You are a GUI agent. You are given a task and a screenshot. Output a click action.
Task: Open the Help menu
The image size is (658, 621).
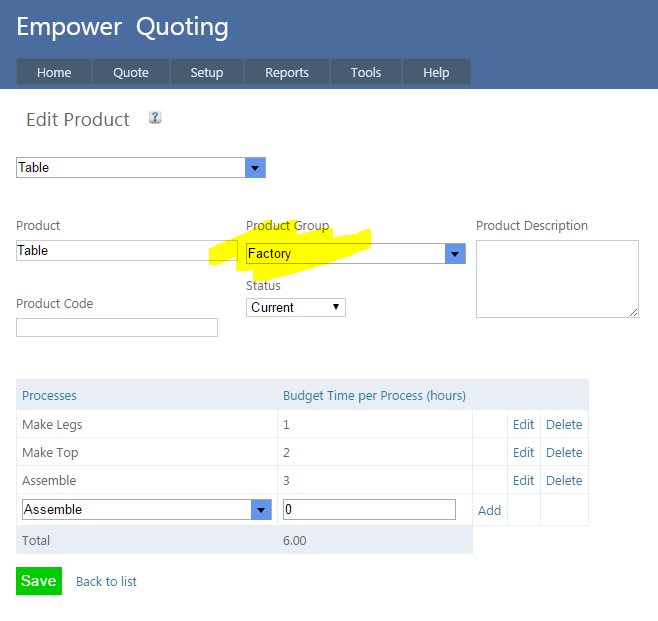[436, 72]
